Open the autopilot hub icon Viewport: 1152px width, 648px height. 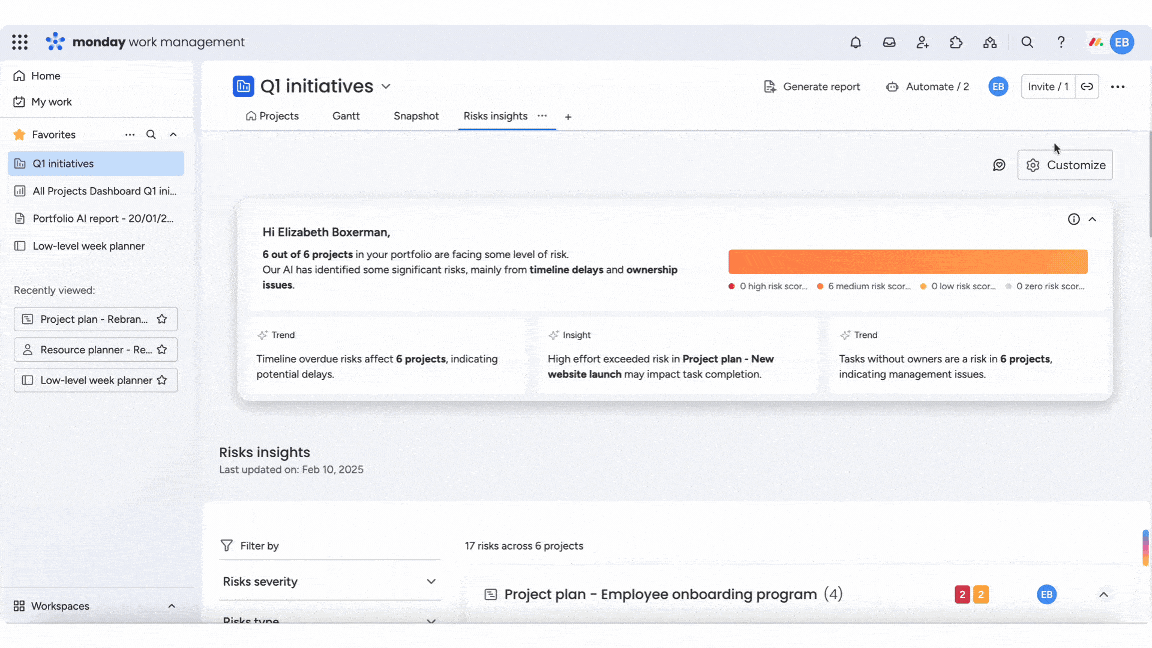click(x=990, y=43)
